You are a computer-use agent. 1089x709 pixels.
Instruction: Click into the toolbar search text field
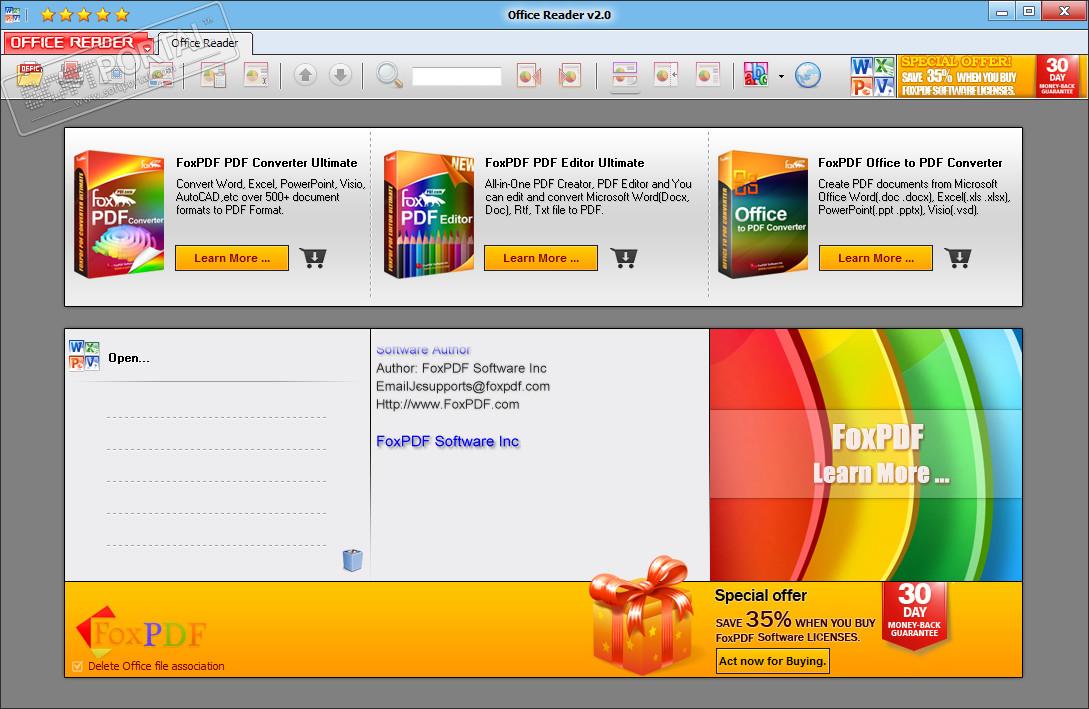pos(456,76)
